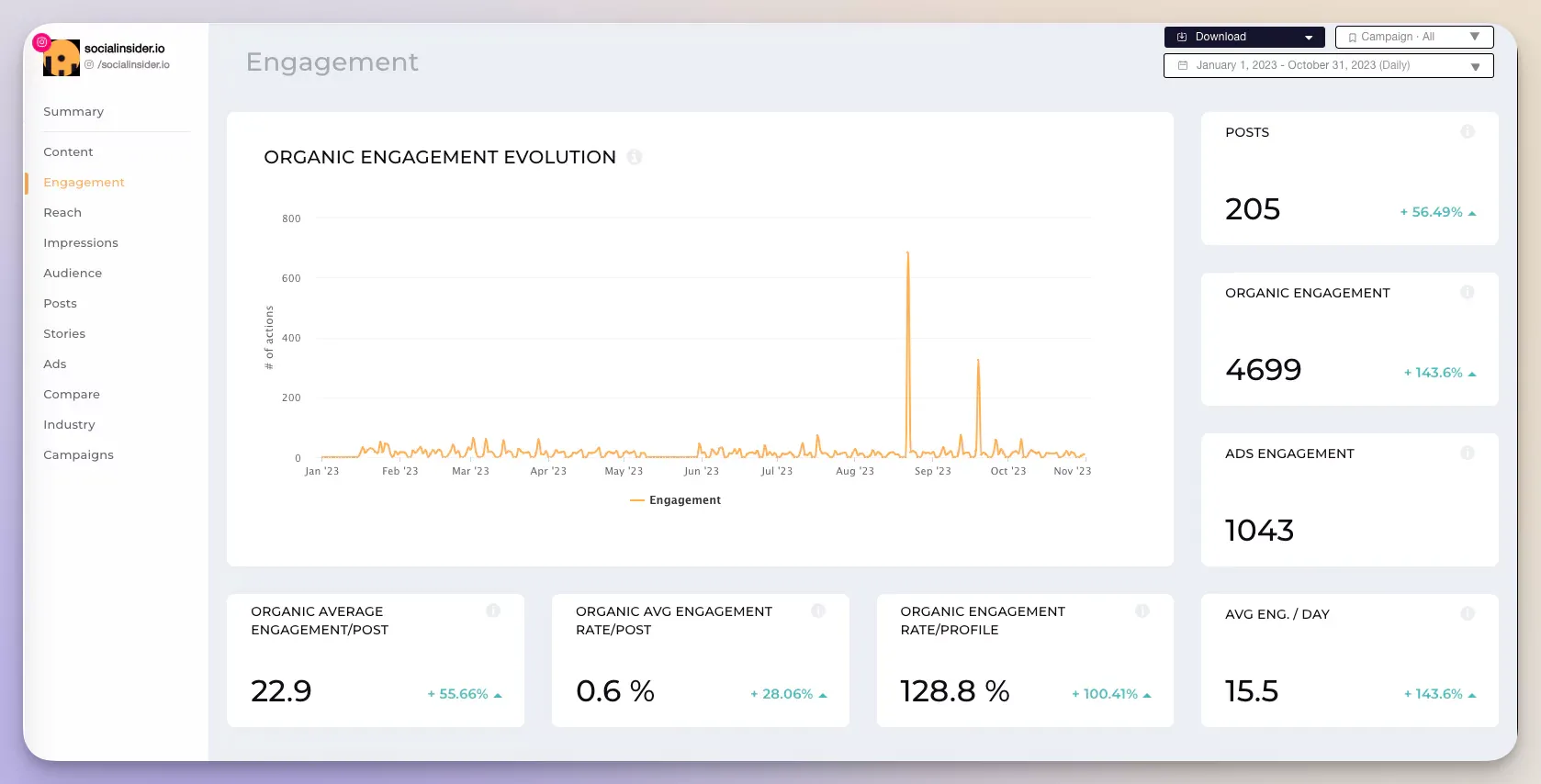The height and width of the screenshot is (784, 1541).
Task: Navigate to Impressions
Action: coord(81,243)
